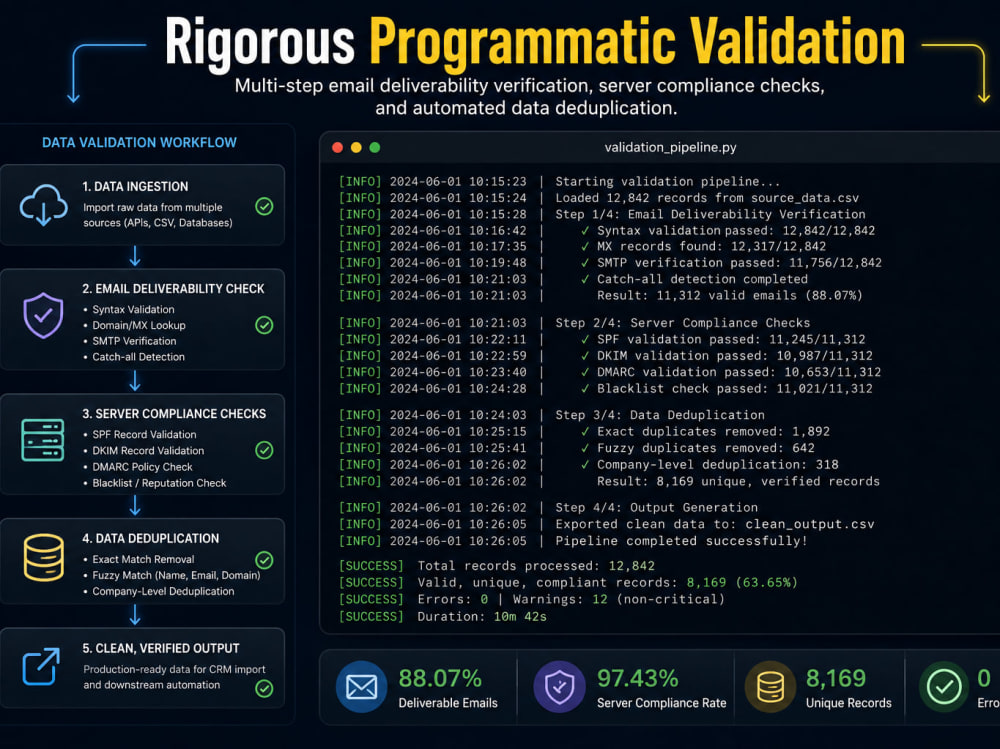Select the validation_pipeline.py window title

(x=670, y=147)
